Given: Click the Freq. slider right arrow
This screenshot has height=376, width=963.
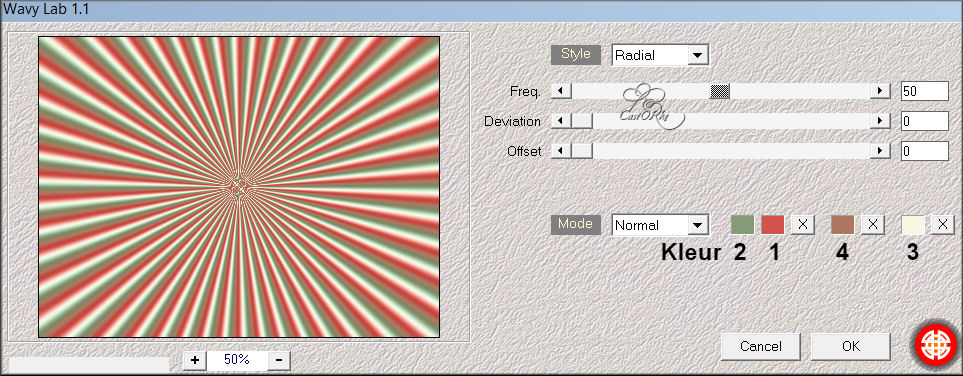Looking at the screenshot, I should 880,91.
